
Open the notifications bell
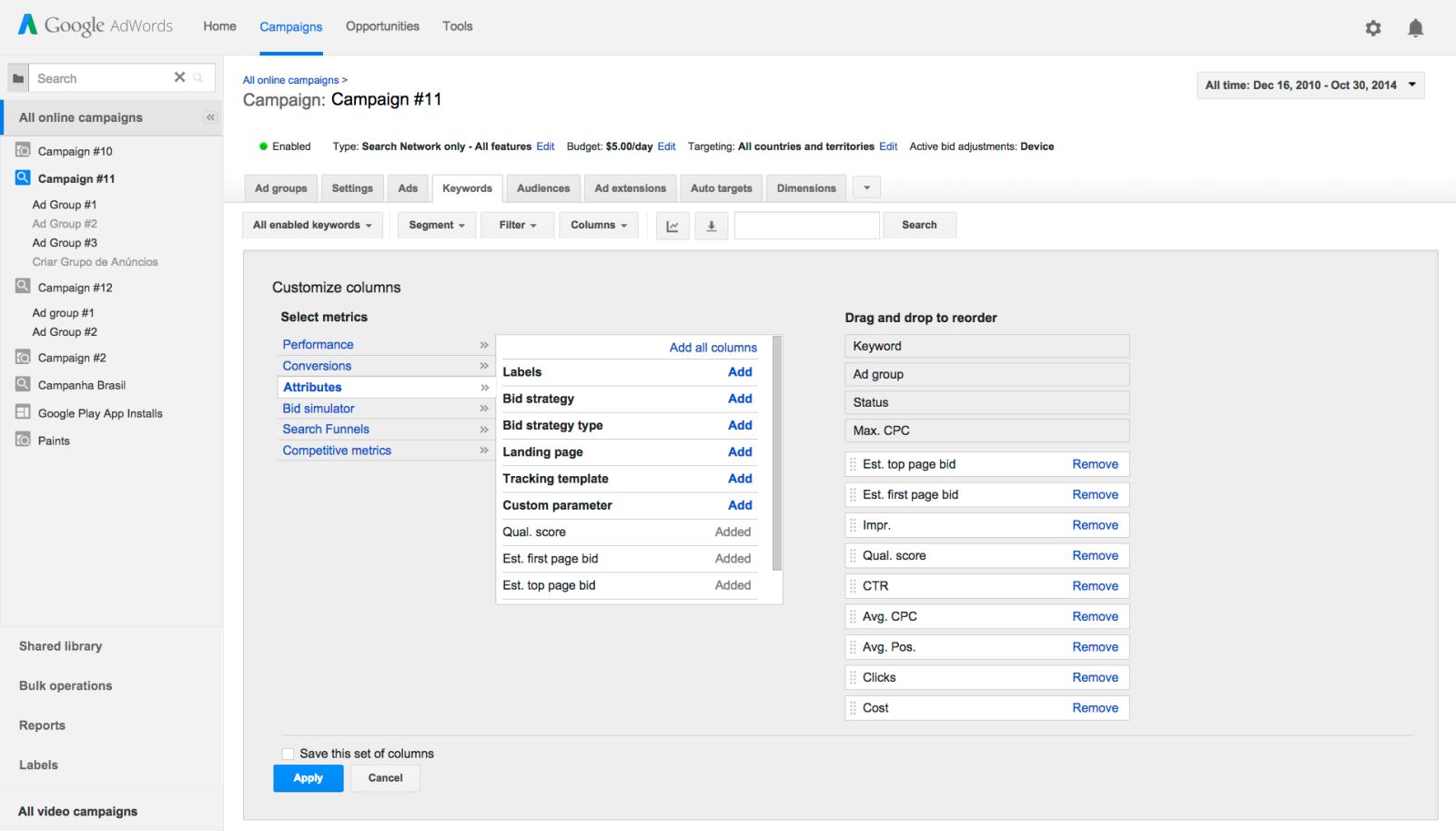click(x=1415, y=28)
